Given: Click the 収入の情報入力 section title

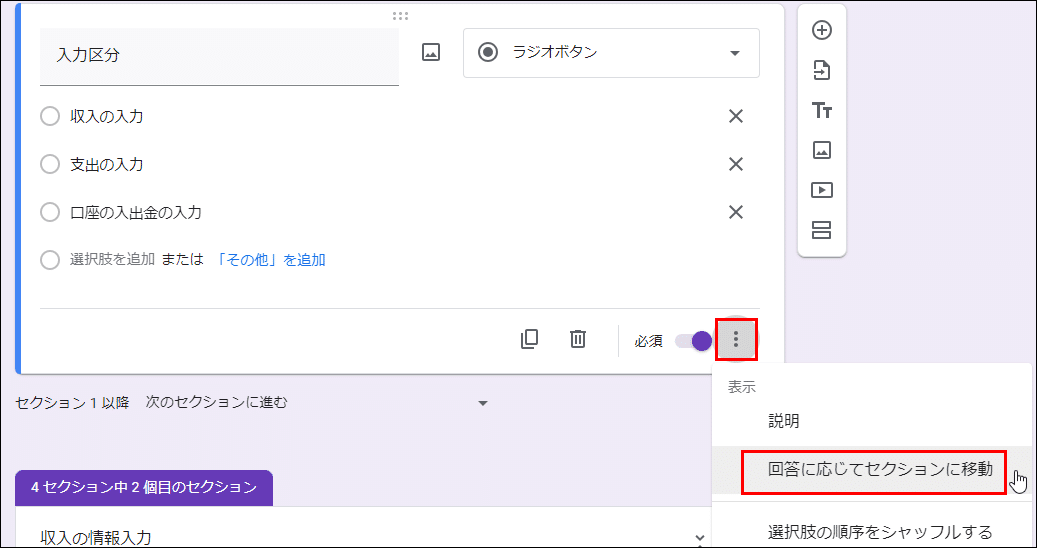Looking at the screenshot, I should tap(95, 537).
